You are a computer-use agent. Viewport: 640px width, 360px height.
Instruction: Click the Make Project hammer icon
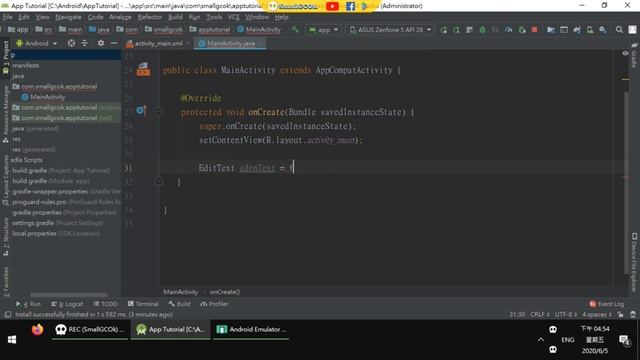295,29
